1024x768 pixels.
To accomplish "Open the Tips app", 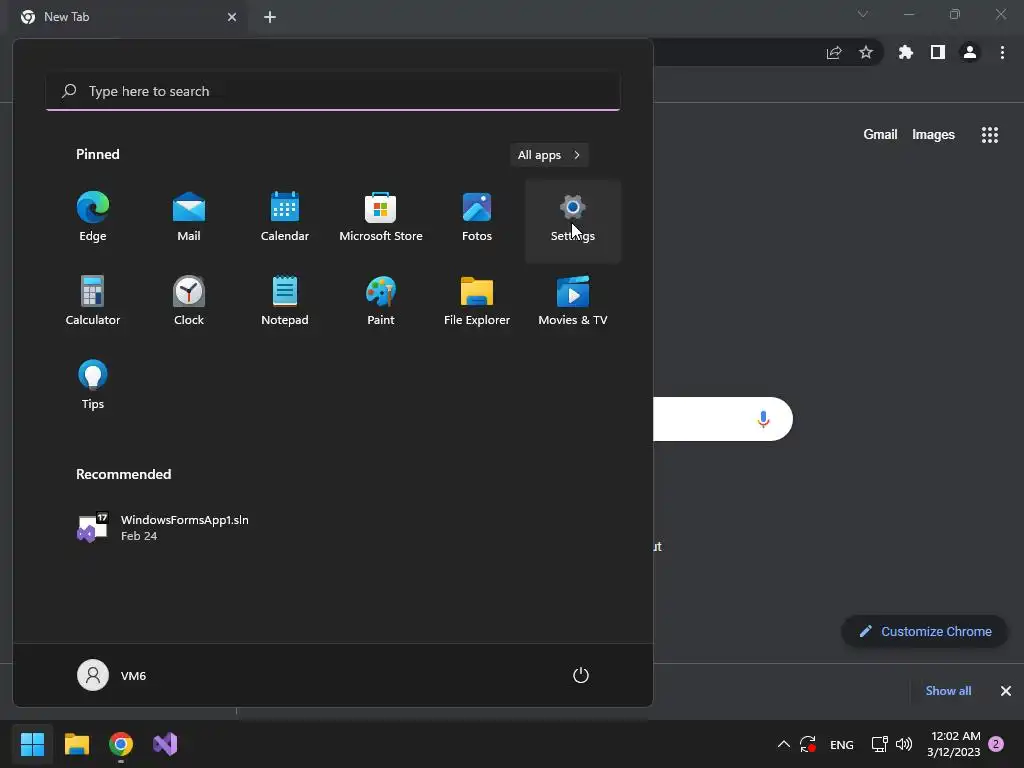I will point(93,385).
